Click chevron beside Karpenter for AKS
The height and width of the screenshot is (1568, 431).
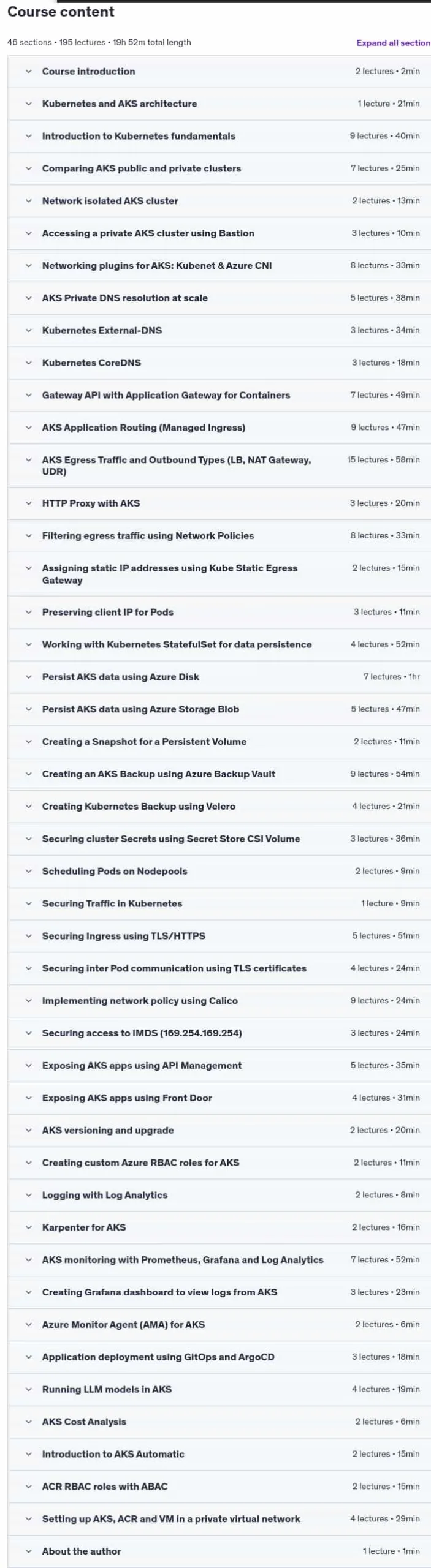coord(28,1227)
